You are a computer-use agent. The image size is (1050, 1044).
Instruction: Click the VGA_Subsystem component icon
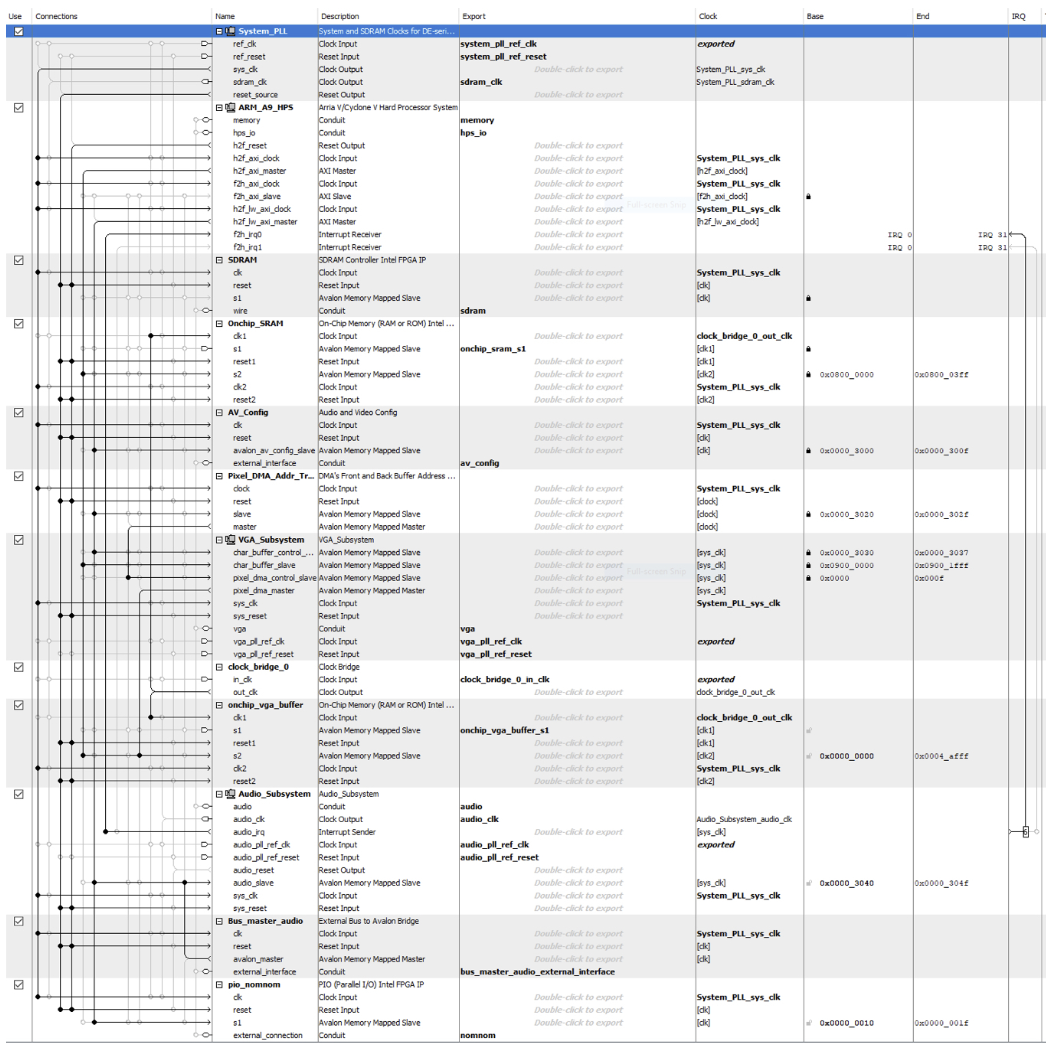(231, 540)
